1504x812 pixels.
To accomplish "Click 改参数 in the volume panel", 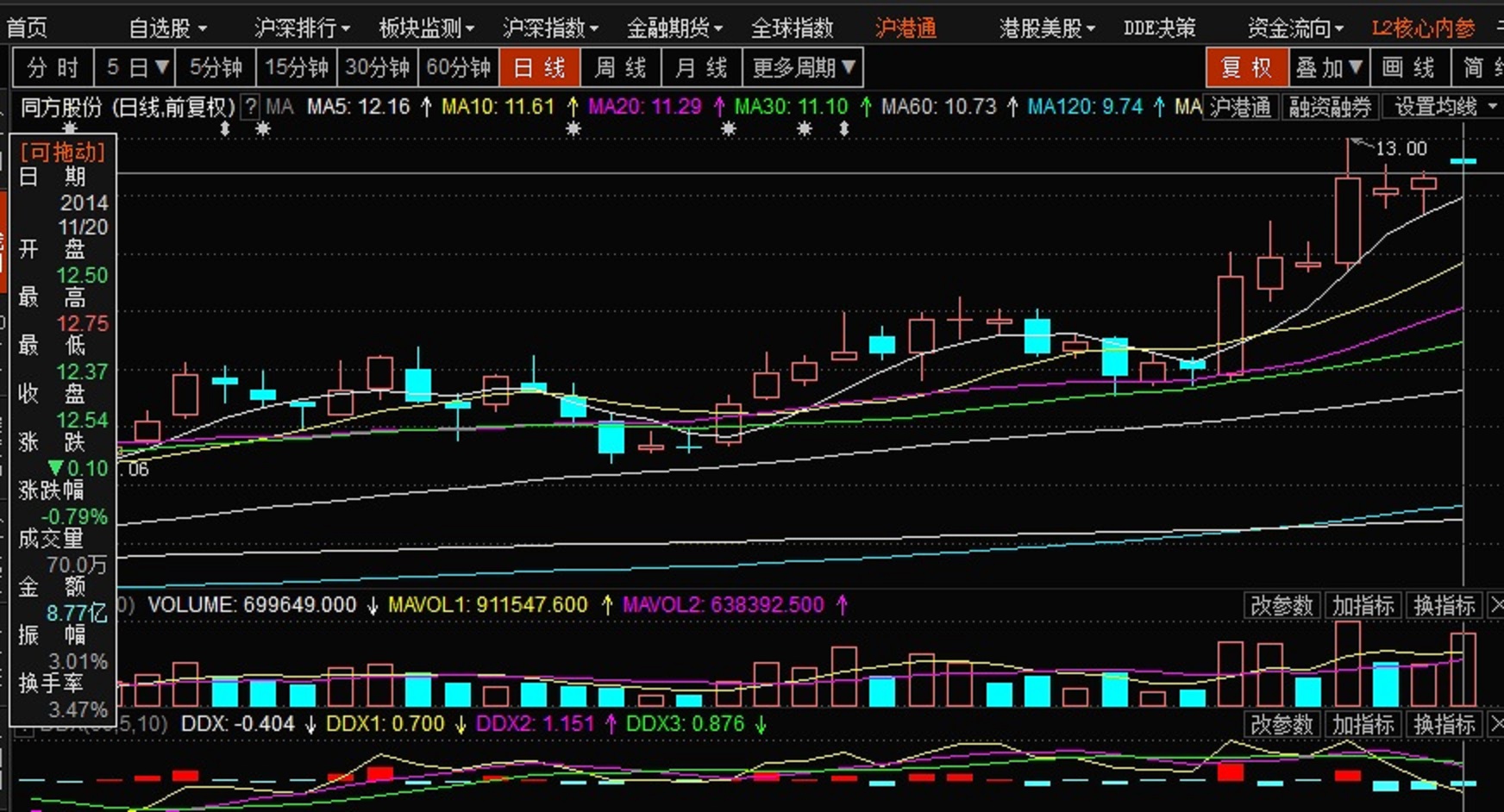I will tap(1282, 605).
